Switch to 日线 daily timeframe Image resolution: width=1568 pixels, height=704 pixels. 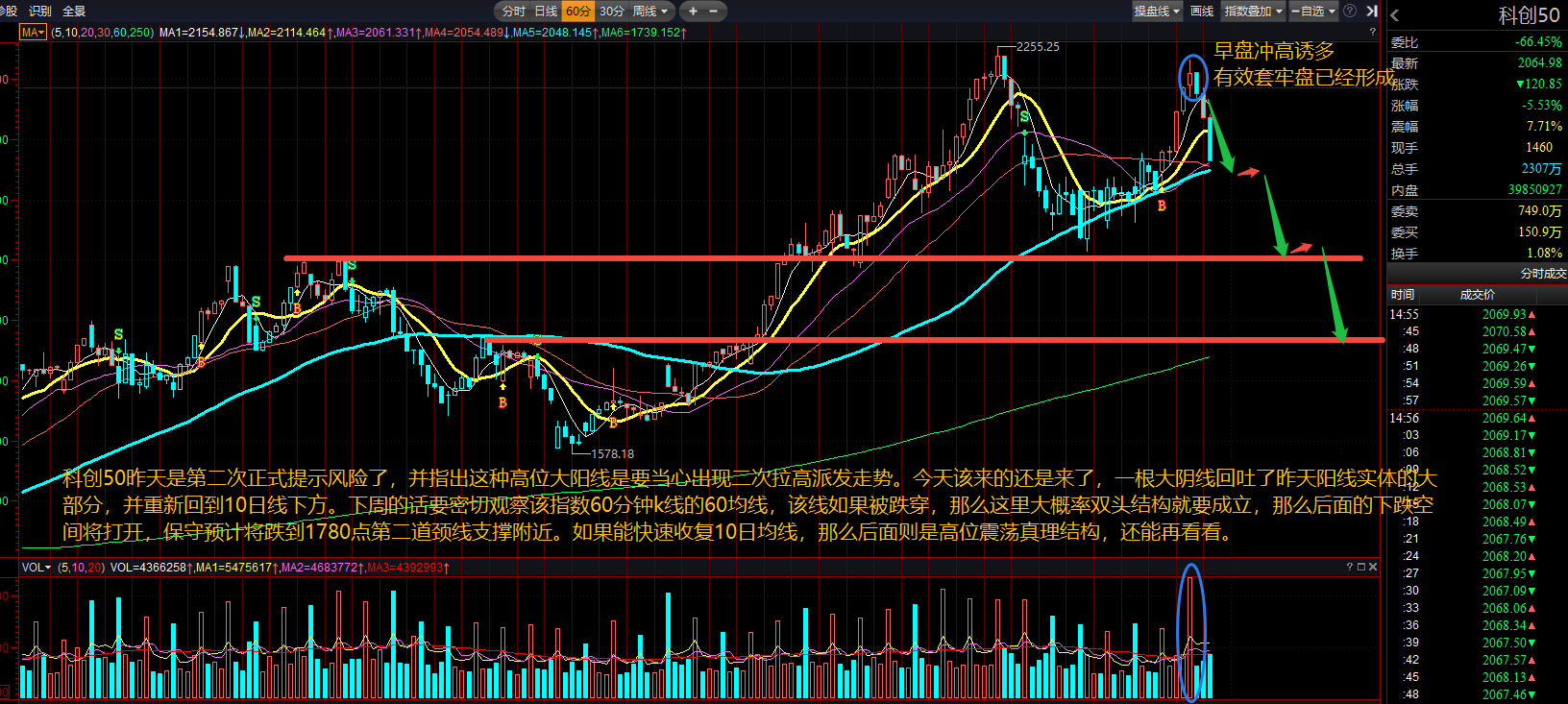pyautogui.click(x=546, y=12)
